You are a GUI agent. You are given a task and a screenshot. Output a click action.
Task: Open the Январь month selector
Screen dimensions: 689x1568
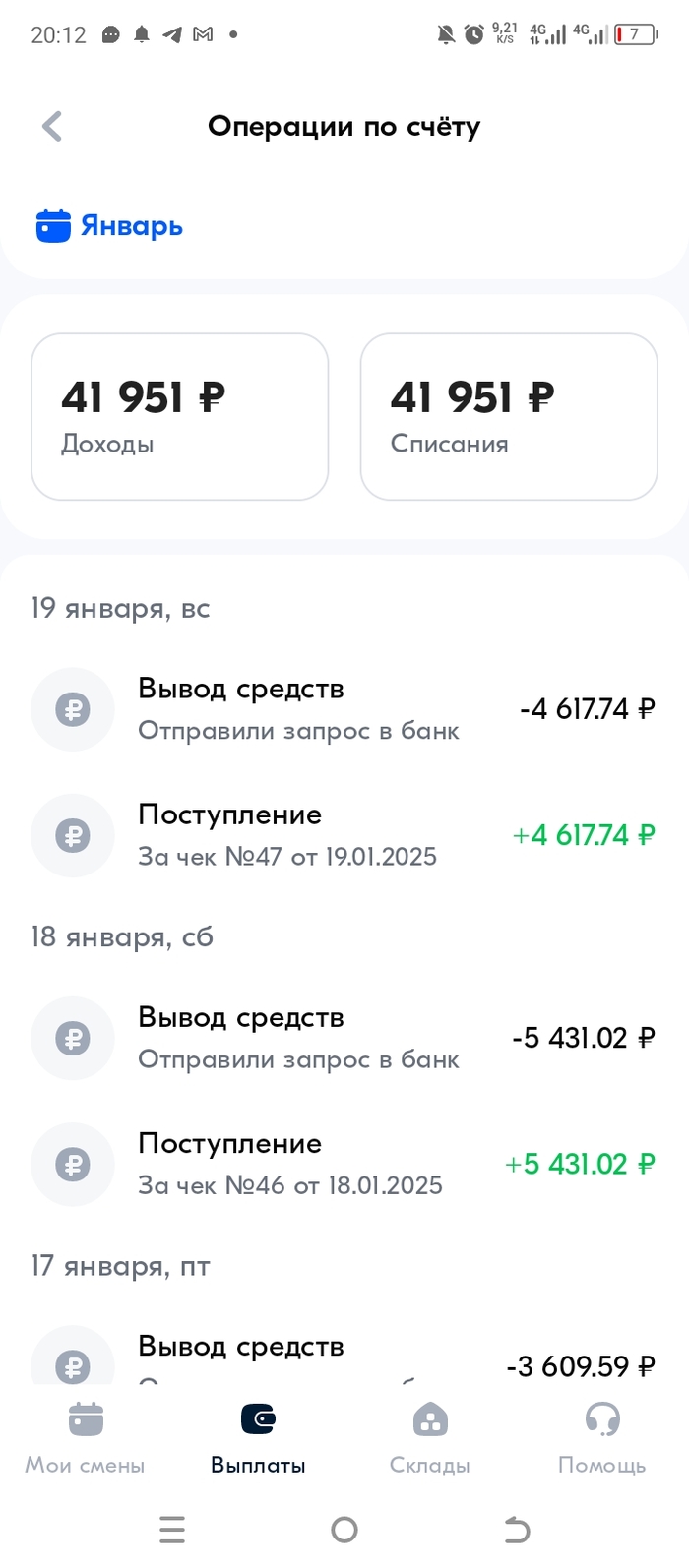pyautogui.click(x=131, y=226)
